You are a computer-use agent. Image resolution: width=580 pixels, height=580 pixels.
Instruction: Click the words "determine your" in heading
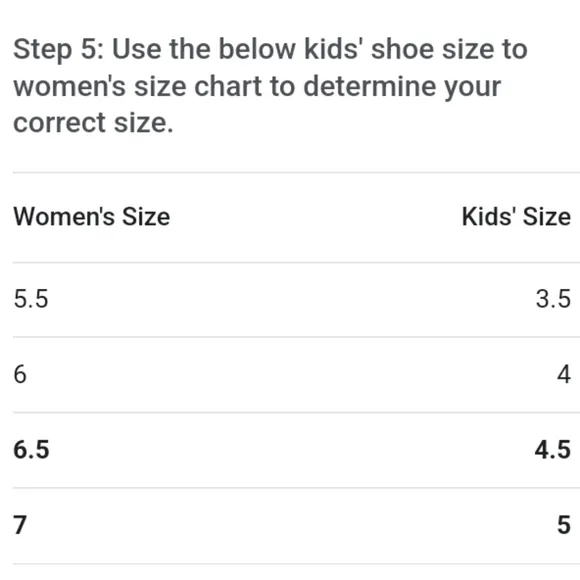click(x=402, y=87)
